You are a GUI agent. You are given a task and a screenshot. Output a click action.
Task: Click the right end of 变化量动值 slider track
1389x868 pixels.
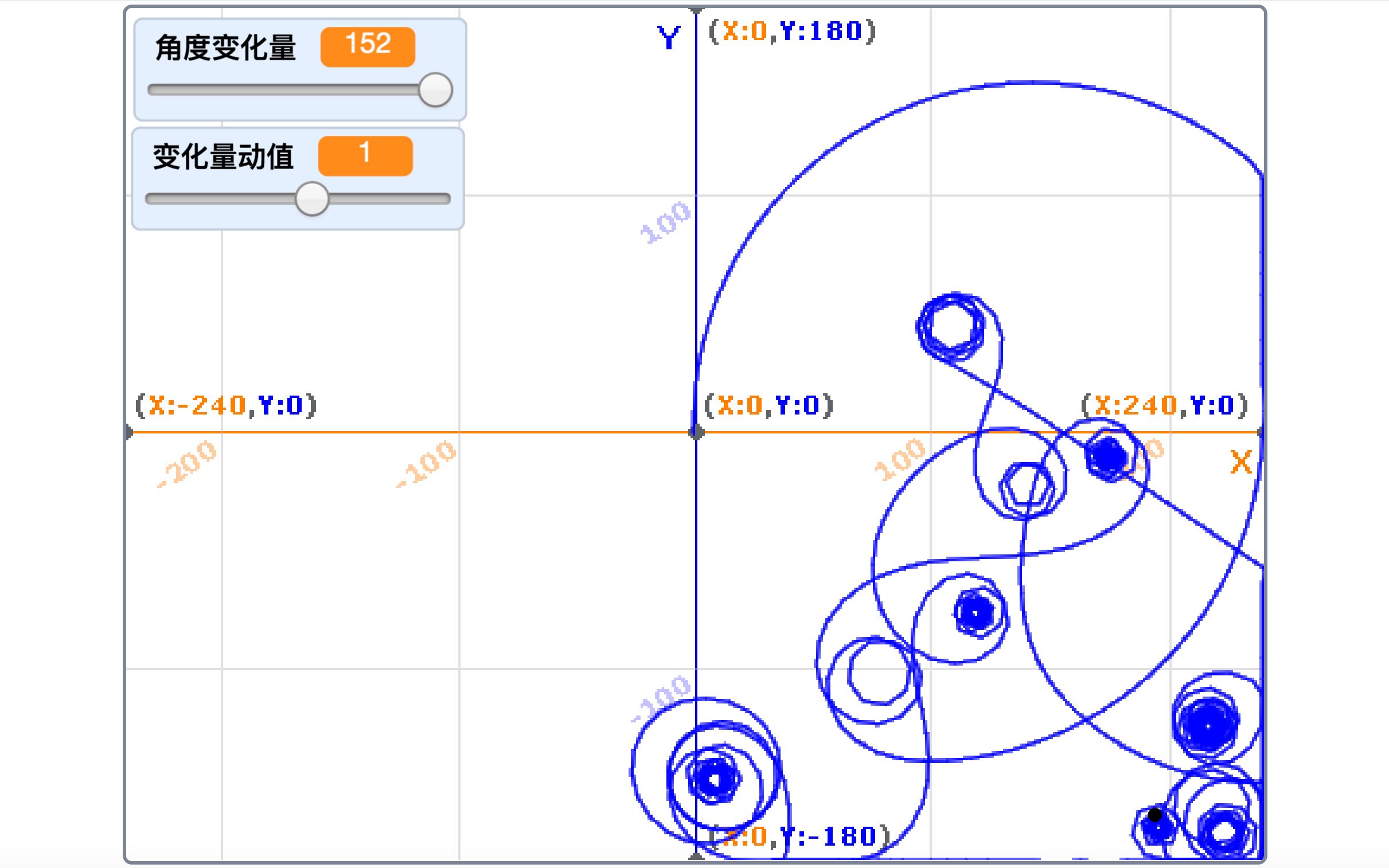[x=446, y=199]
